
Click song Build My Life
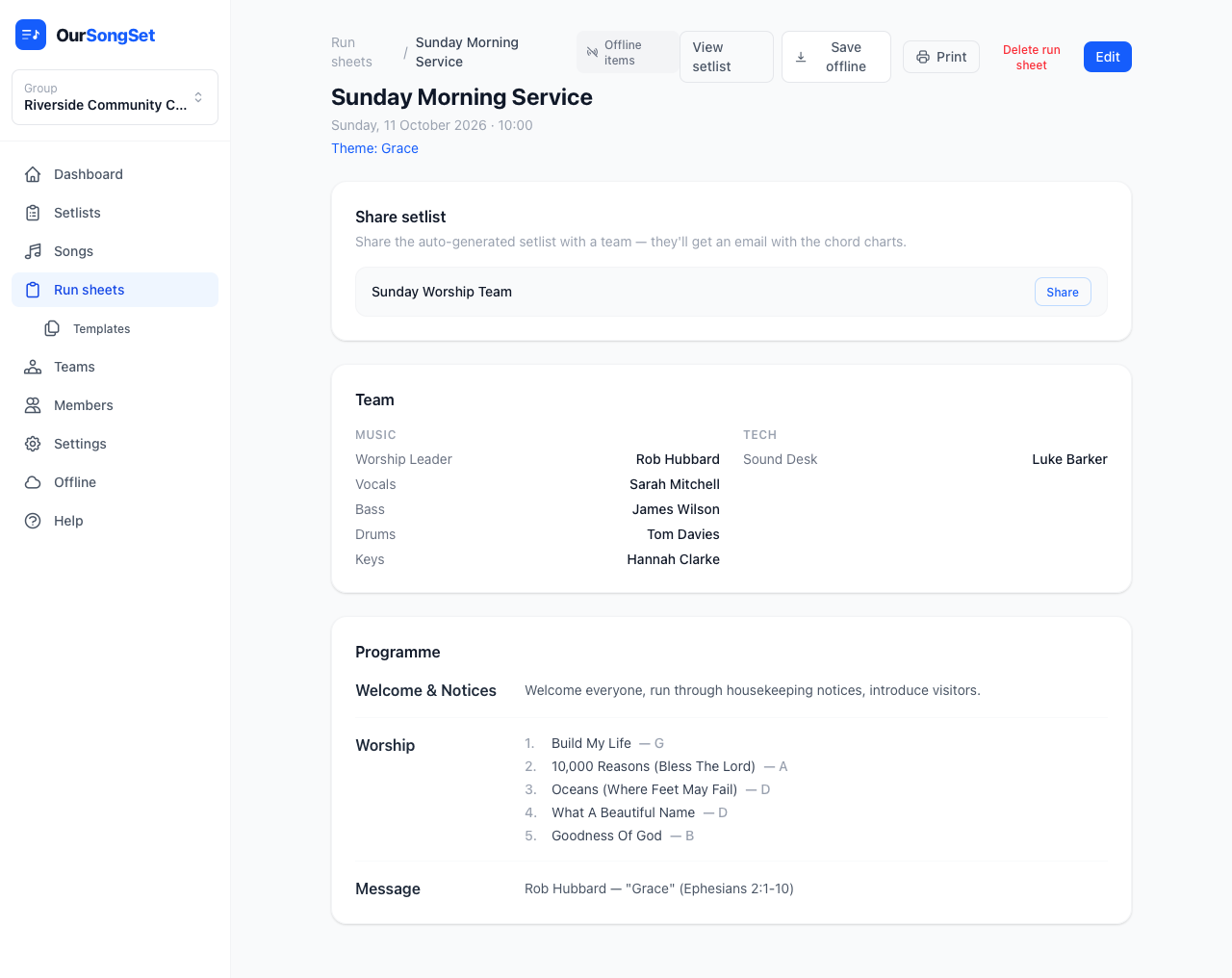click(x=591, y=743)
